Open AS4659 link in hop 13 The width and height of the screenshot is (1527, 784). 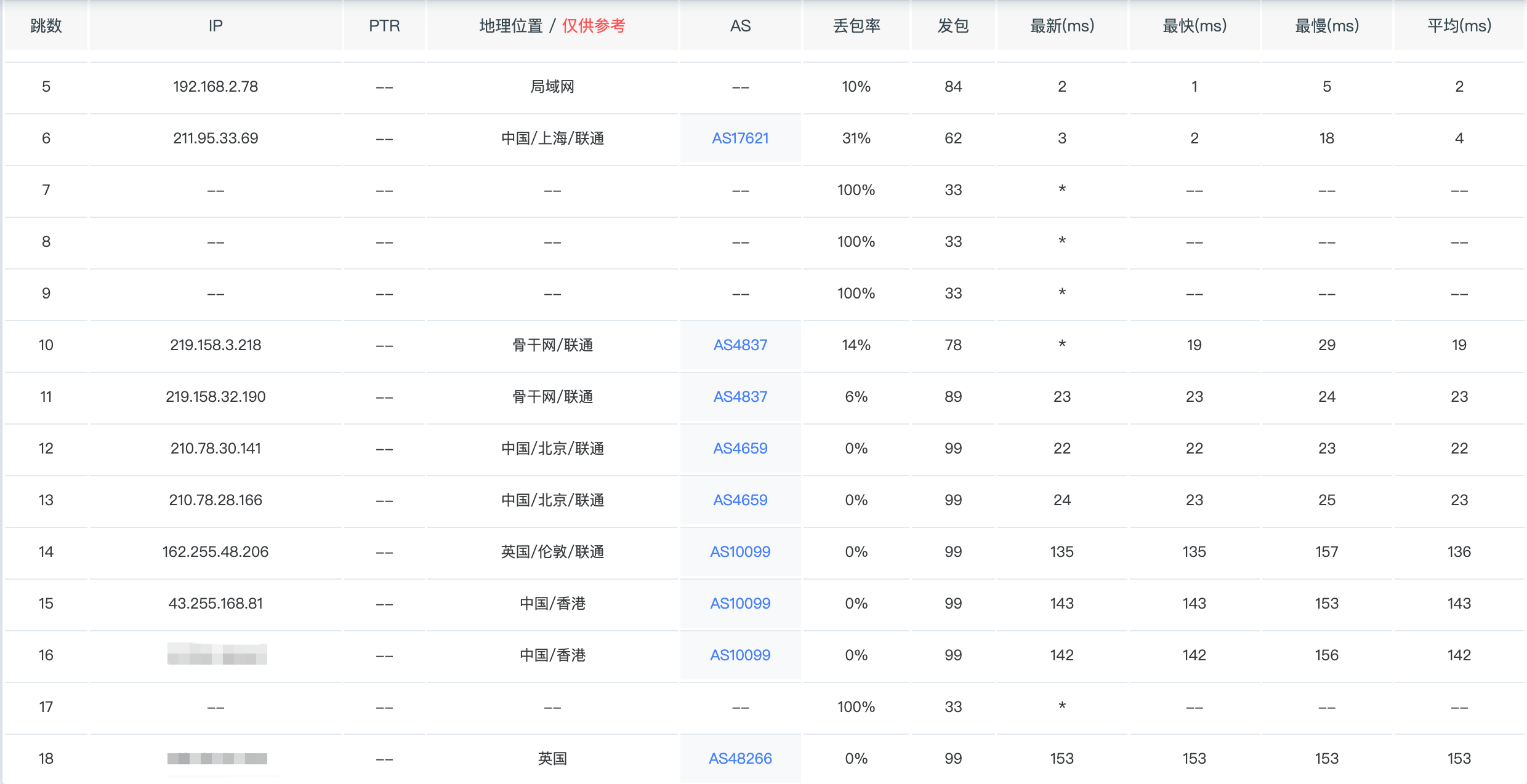740,500
